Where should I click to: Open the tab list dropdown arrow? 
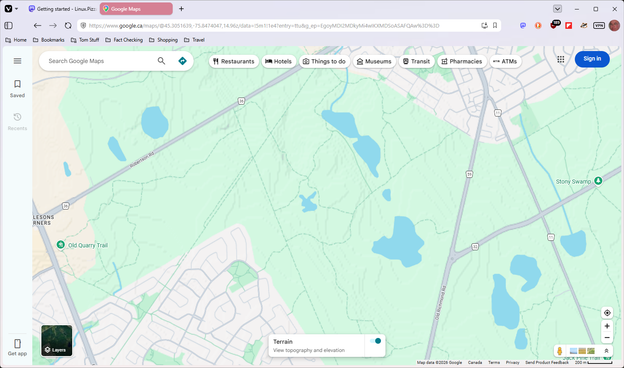tap(557, 9)
